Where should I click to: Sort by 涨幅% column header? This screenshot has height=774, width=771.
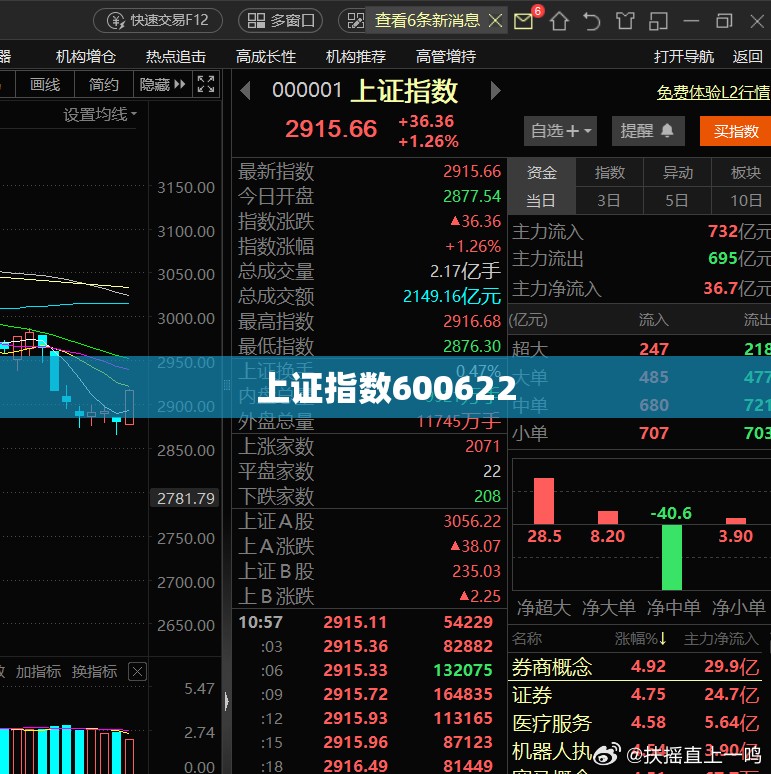[x=640, y=639]
